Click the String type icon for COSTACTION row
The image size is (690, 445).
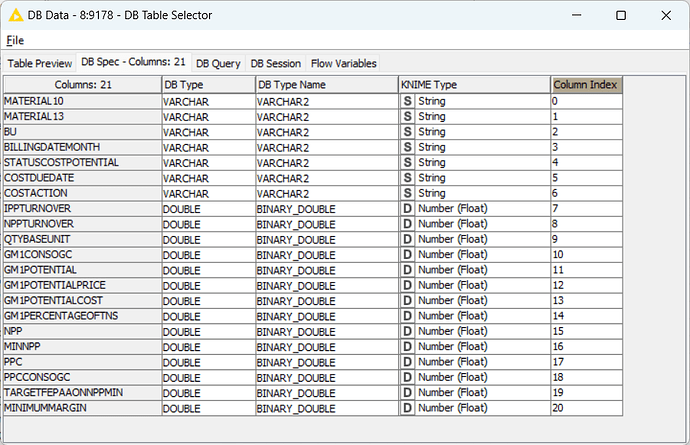coord(407,193)
